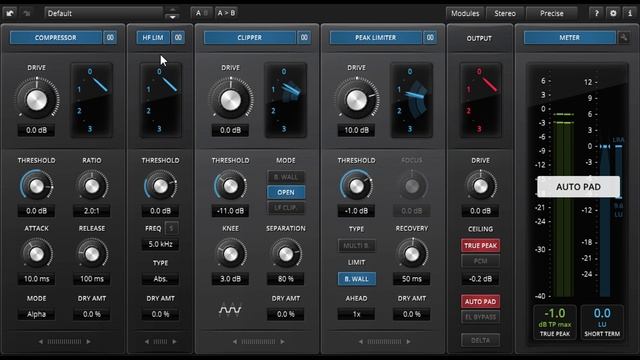
Task: Enable PCM ceiling mode
Action: pyautogui.click(x=480, y=261)
